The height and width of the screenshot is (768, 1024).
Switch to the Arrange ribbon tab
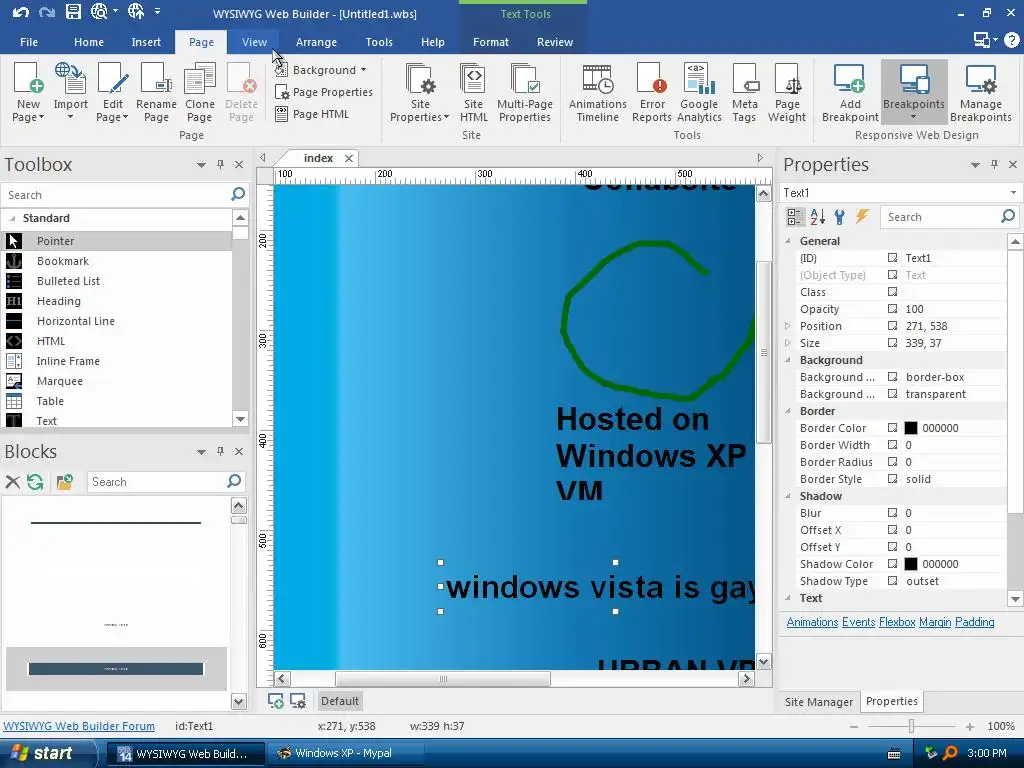316,42
